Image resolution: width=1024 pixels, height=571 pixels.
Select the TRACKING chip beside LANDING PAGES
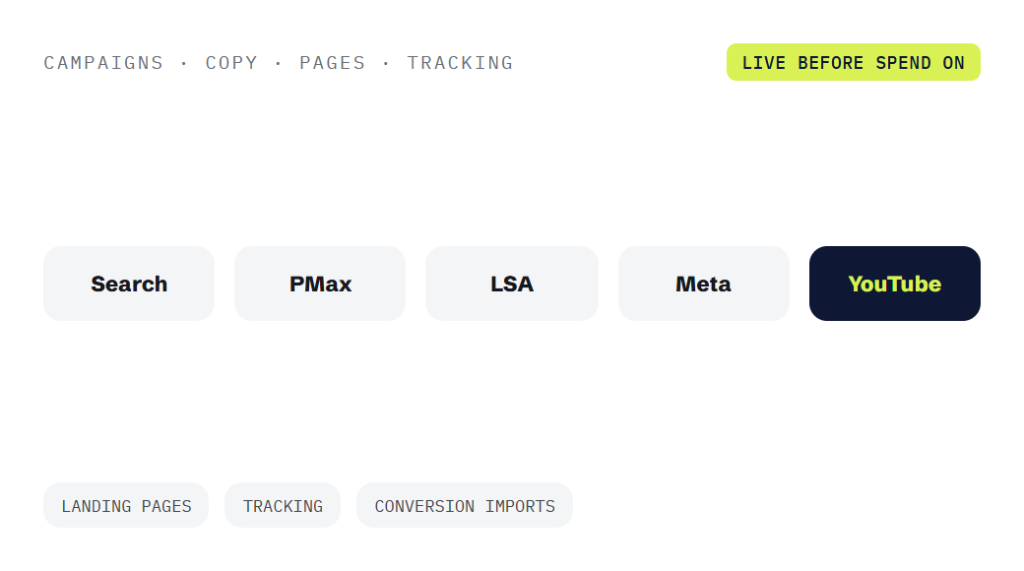point(283,506)
